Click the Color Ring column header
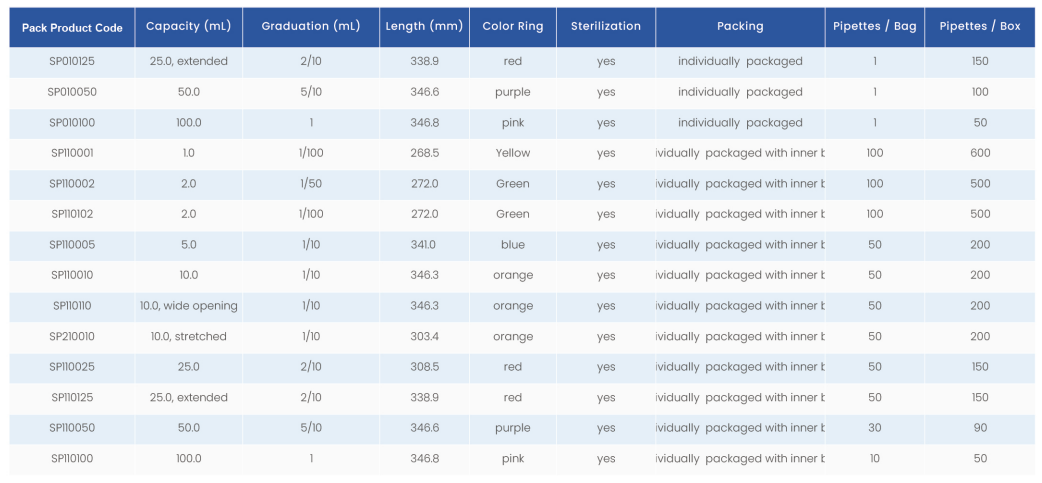This screenshot has height=483, width=1042. (512, 26)
